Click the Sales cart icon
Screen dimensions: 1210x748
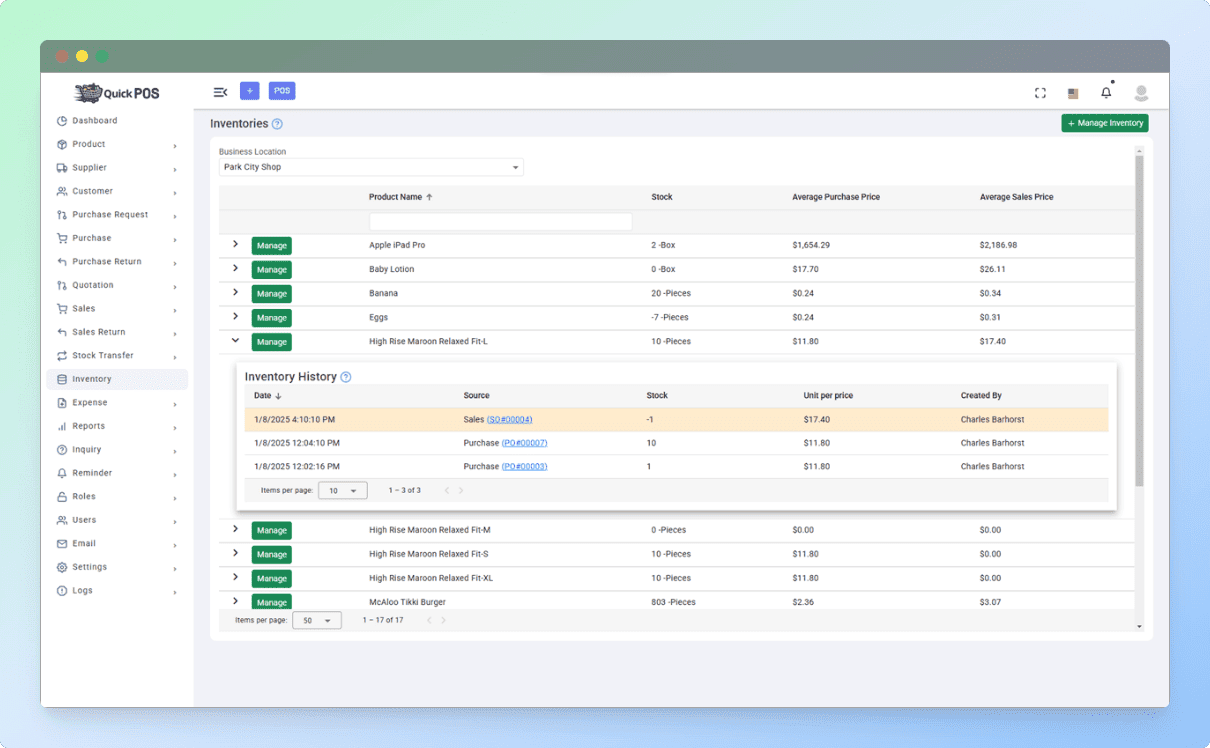pos(62,309)
